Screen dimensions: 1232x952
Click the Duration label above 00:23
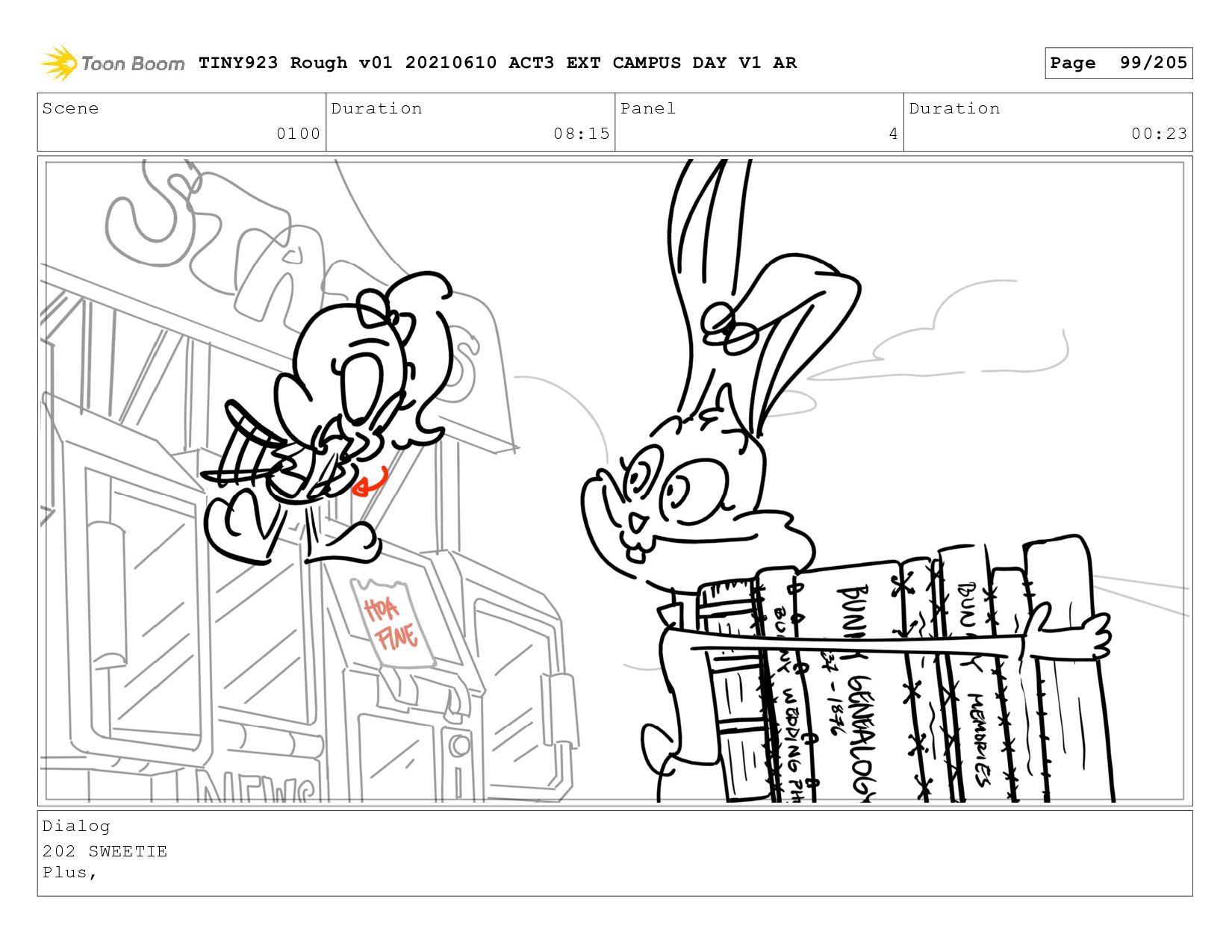click(954, 108)
